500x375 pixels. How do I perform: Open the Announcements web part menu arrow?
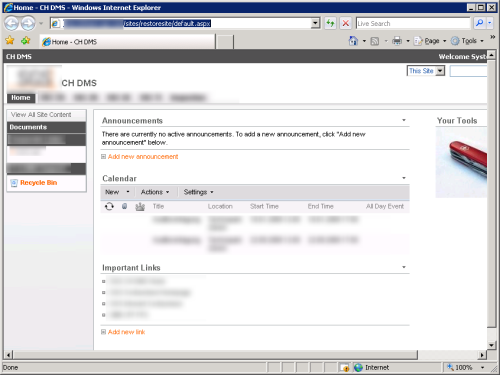click(404, 120)
